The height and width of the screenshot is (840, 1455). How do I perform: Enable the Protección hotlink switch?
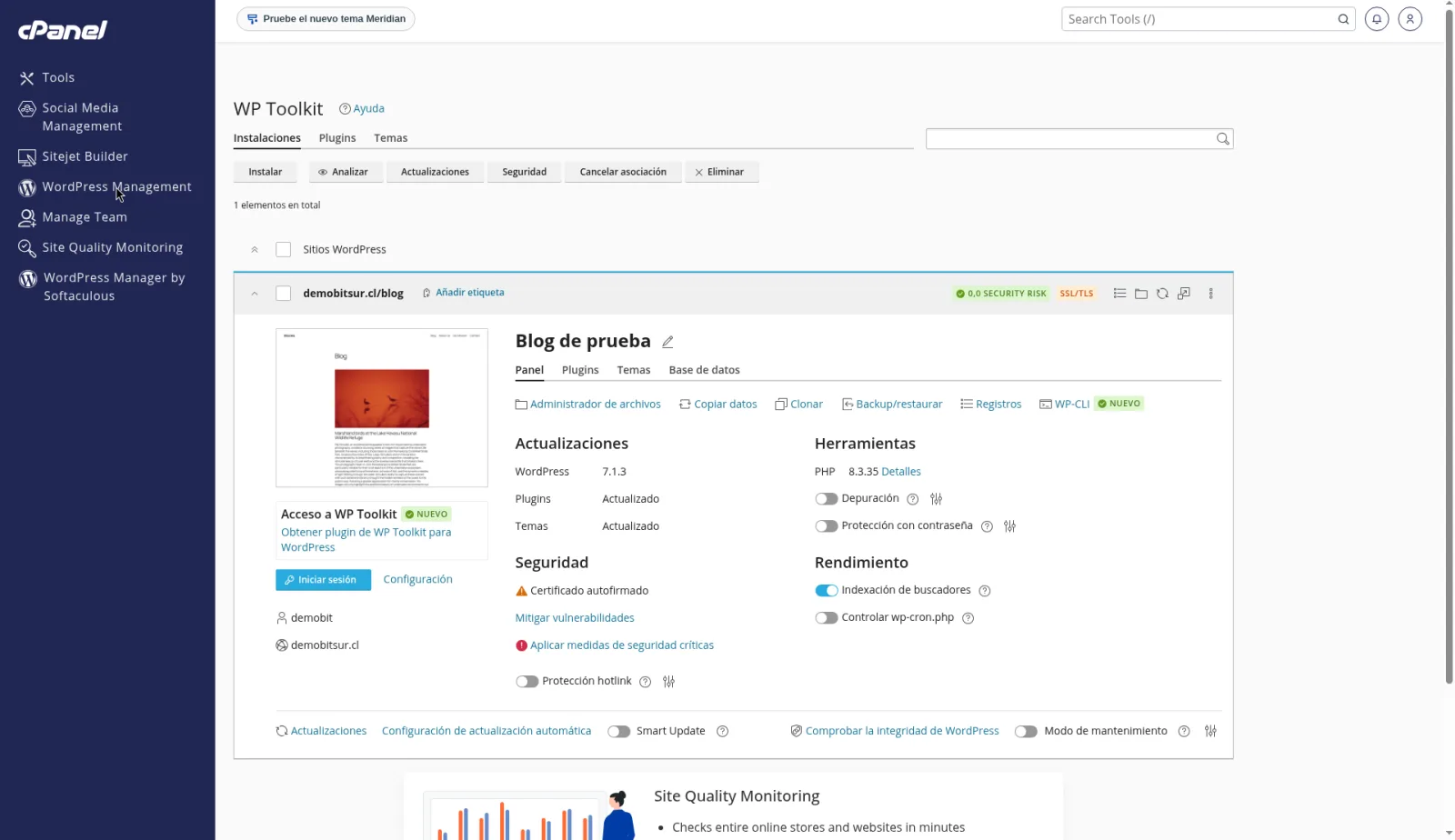(x=527, y=682)
